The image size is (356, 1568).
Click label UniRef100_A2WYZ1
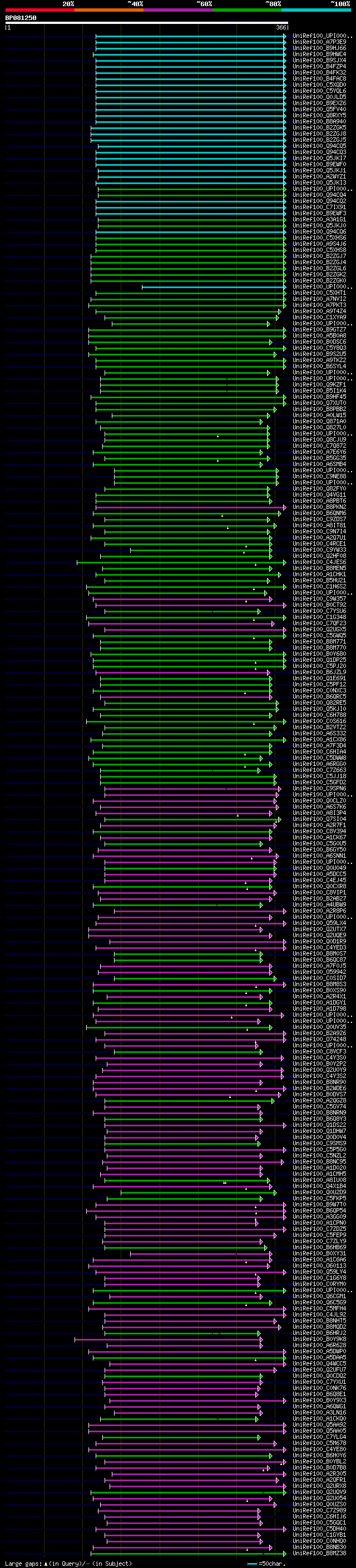click(x=319, y=176)
